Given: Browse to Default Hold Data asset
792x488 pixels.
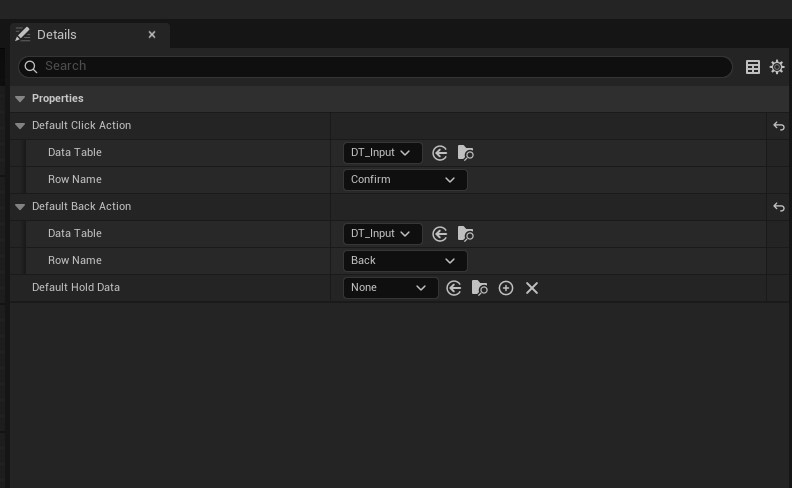Looking at the screenshot, I should click(479, 288).
